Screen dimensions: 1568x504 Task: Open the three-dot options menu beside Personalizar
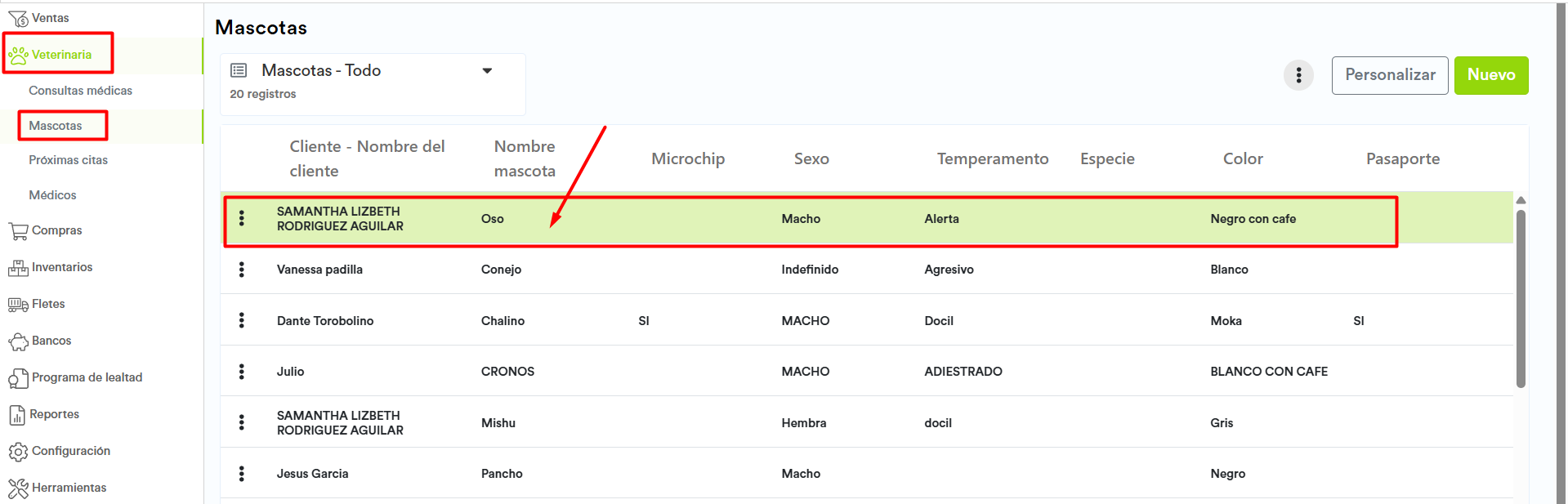[1298, 75]
